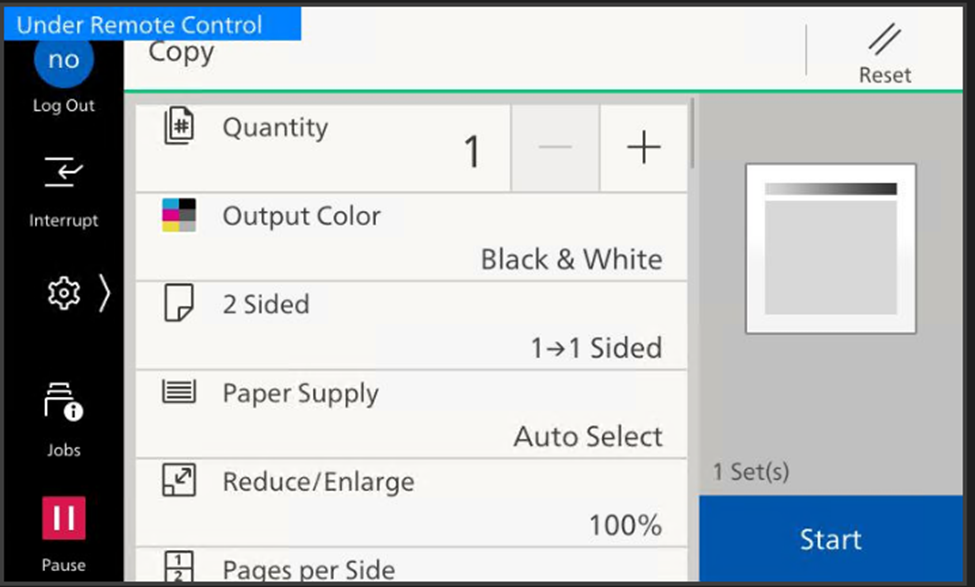Increase copy quantity with plus button
Screen dimensions: 975x587
point(644,148)
